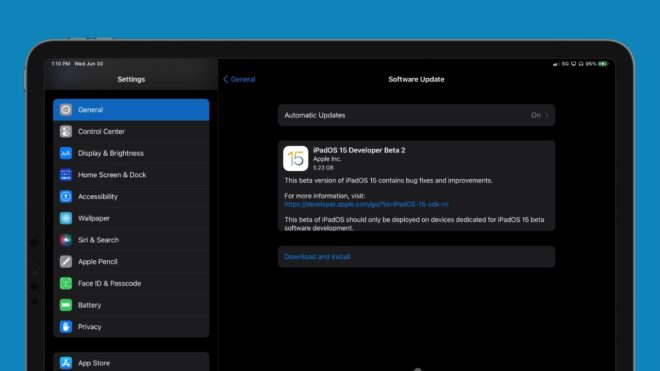The height and width of the screenshot is (371, 660).
Task: Open Wallpaper settings
Action: point(131,218)
